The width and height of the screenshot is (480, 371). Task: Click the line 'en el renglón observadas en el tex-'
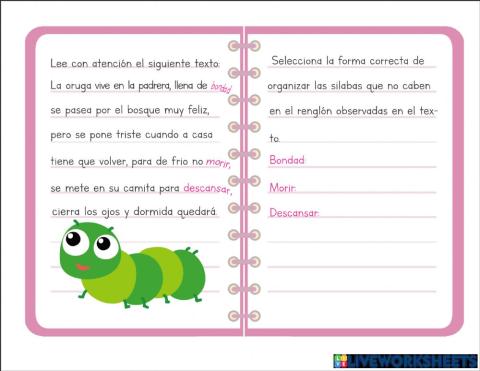pos(353,111)
